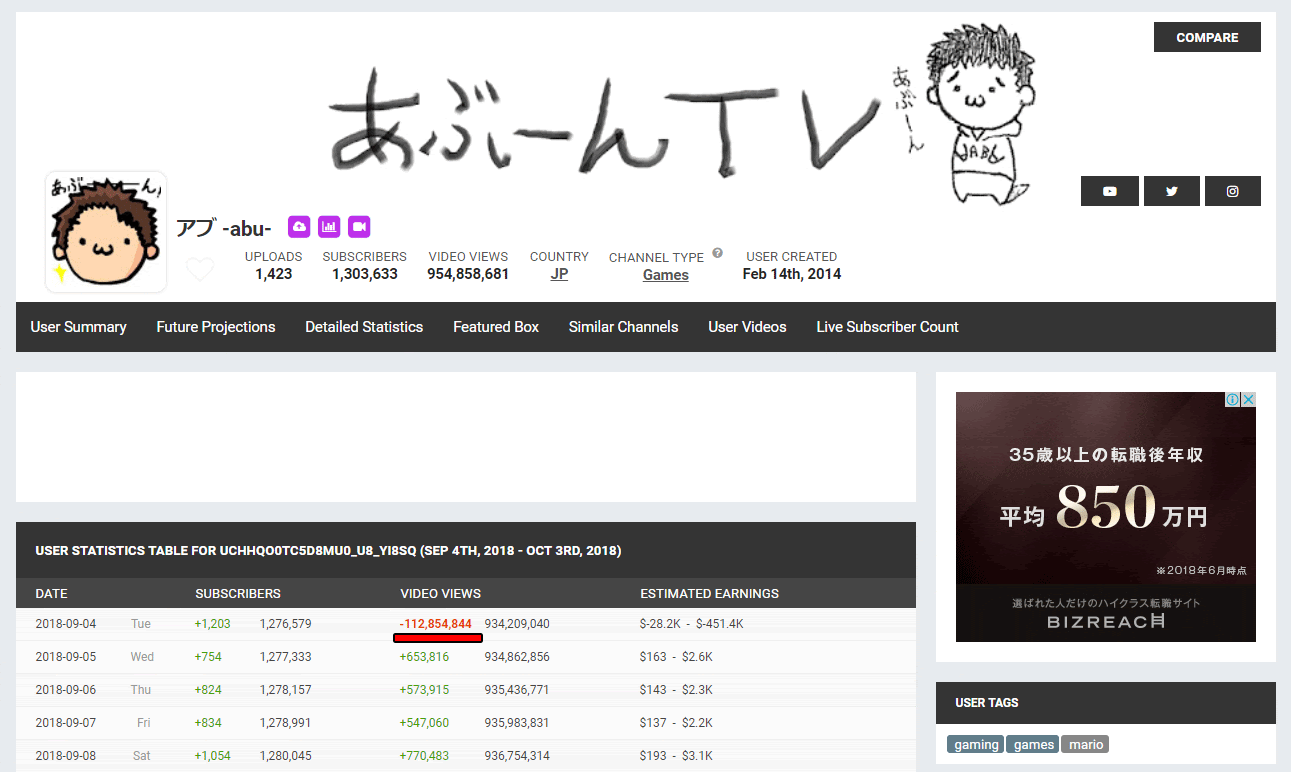
Task: Click the ad info icon on banner
Action: point(1233,399)
